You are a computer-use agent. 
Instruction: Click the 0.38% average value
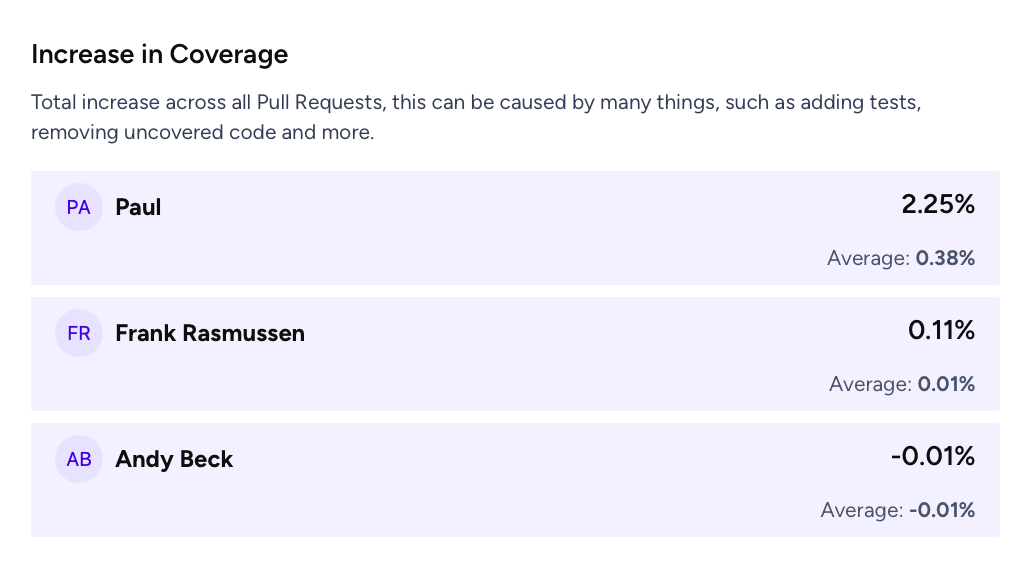[945, 258]
